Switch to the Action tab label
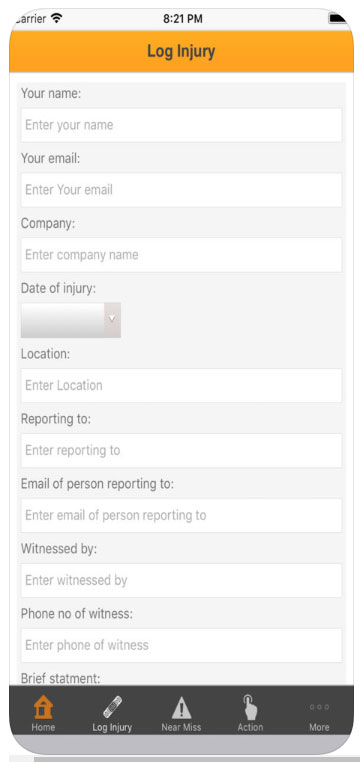 click(x=250, y=727)
